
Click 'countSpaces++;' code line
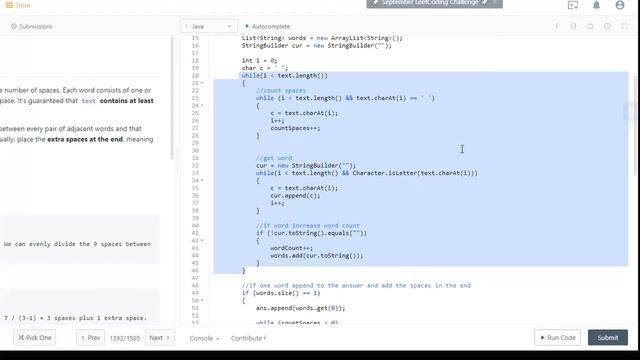[x=295, y=128]
